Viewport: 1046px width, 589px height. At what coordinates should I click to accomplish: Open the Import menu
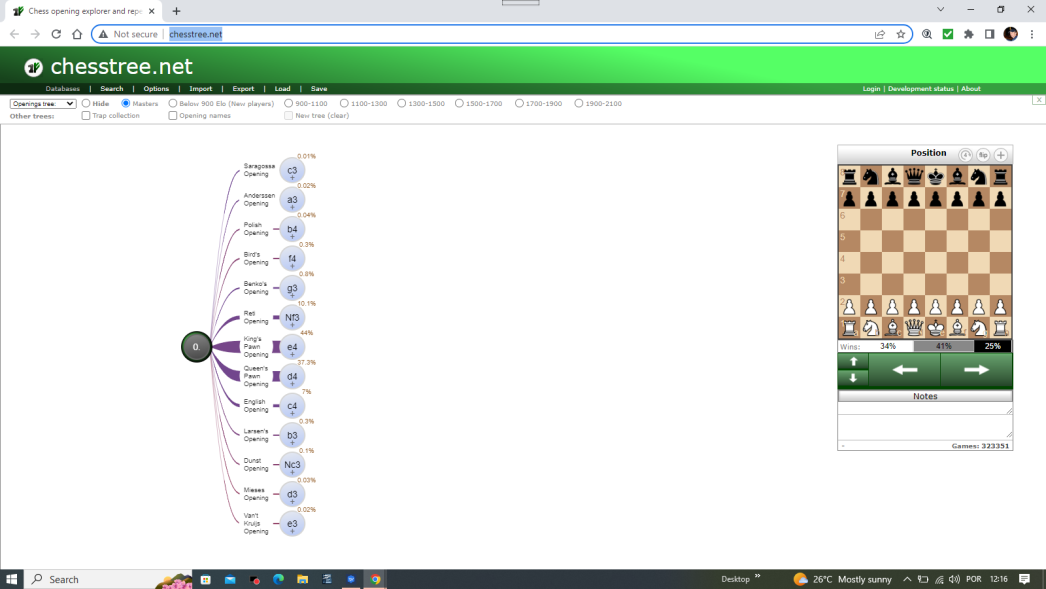(200, 89)
